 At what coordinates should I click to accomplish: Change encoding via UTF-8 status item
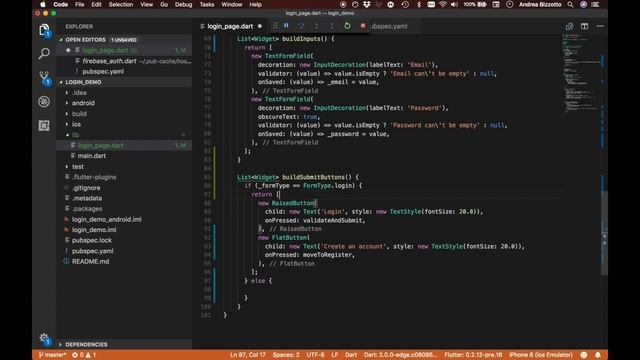click(x=315, y=355)
